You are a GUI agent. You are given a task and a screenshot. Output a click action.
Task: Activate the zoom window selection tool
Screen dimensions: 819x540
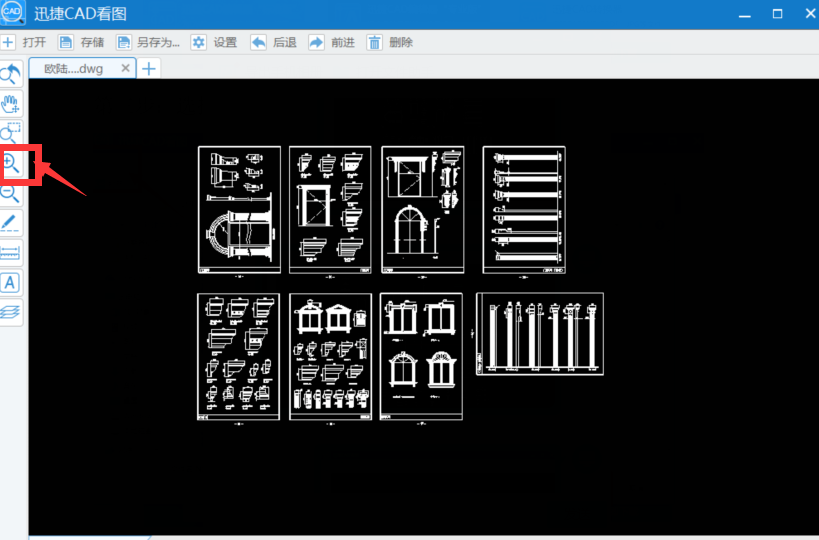tap(10, 133)
